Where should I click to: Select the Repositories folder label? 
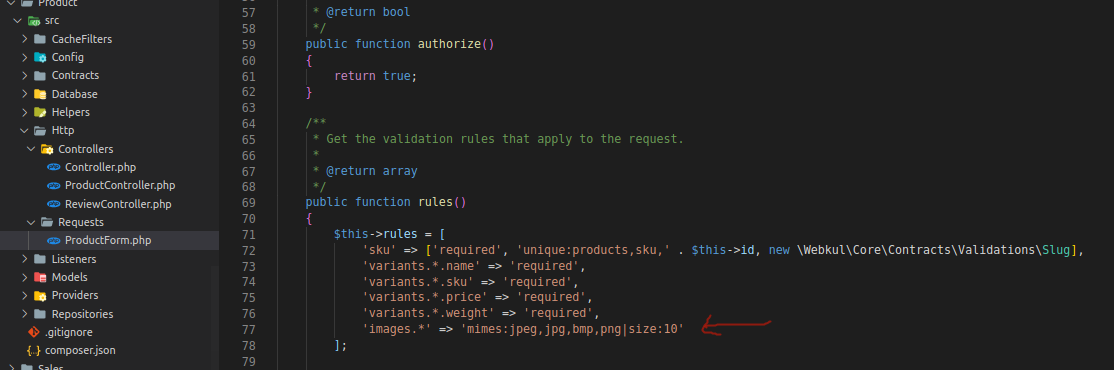(x=82, y=314)
